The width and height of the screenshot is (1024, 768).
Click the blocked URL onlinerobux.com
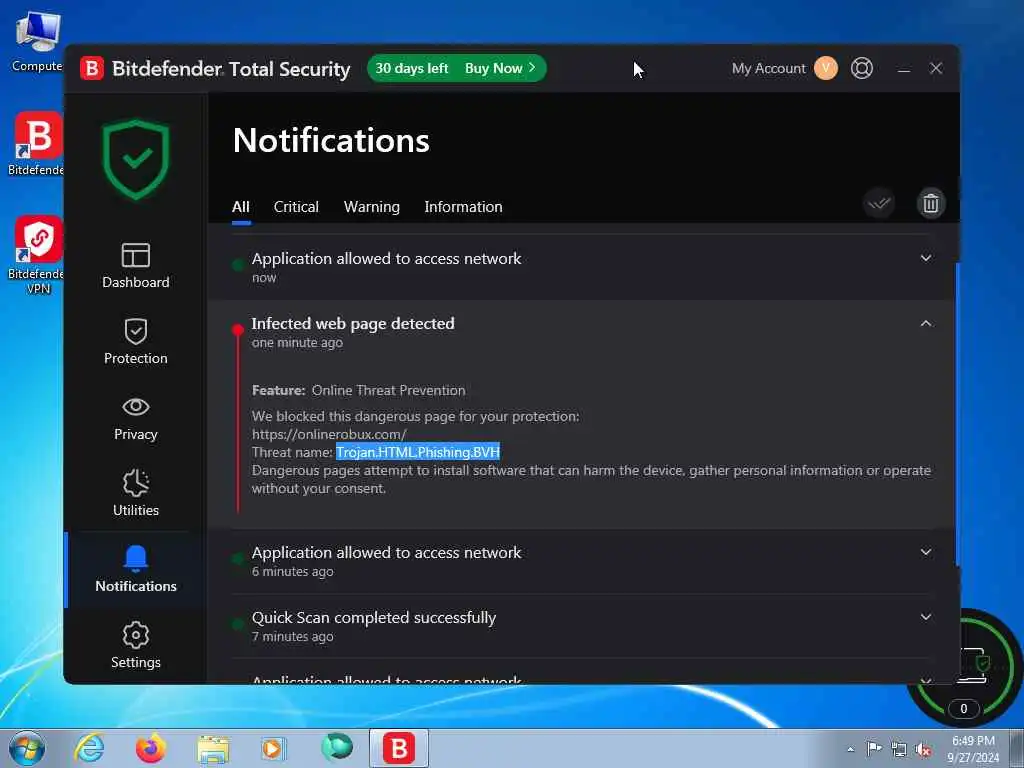pos(329,434)
